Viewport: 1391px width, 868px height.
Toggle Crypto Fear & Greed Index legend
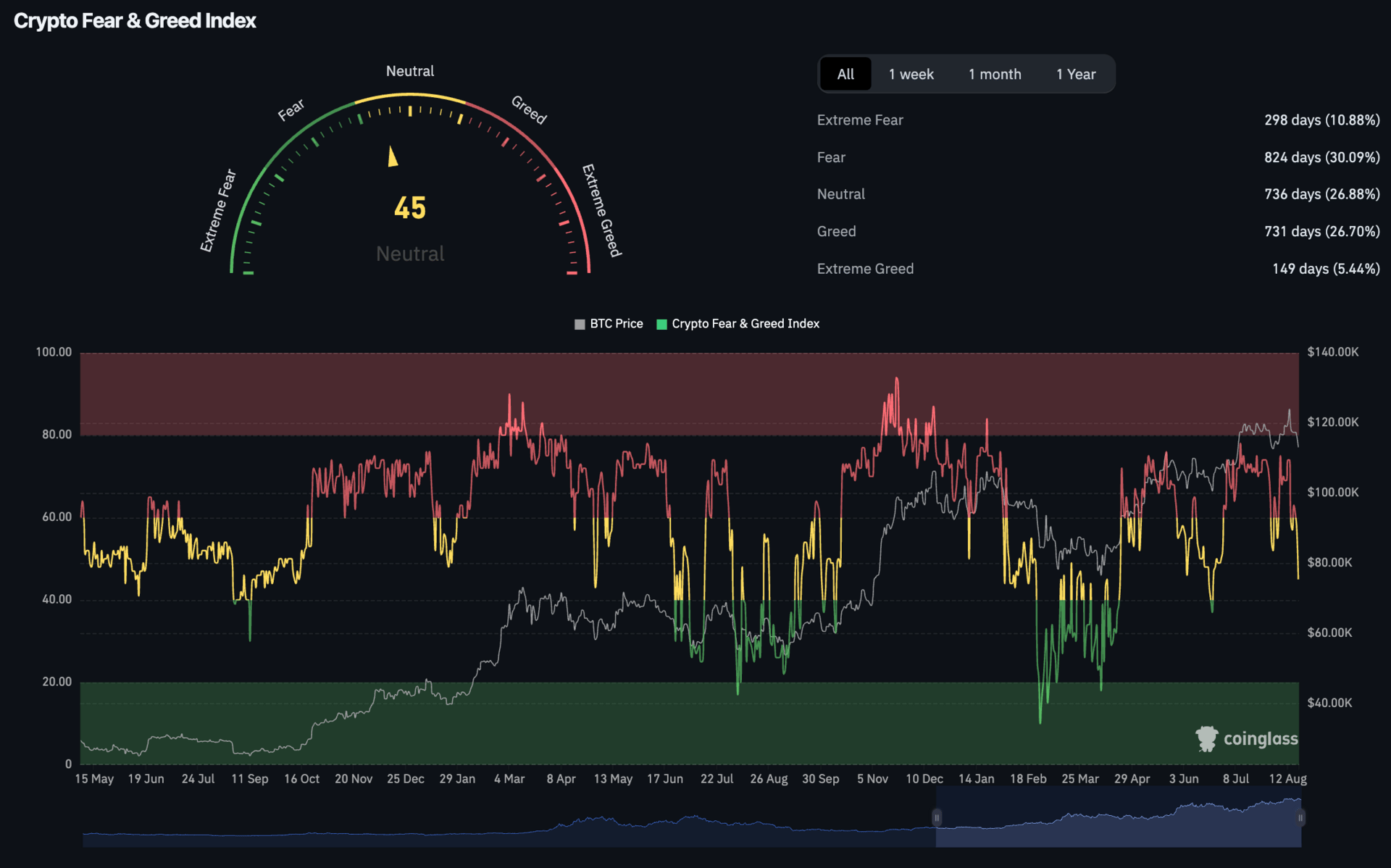pos(745,324)
